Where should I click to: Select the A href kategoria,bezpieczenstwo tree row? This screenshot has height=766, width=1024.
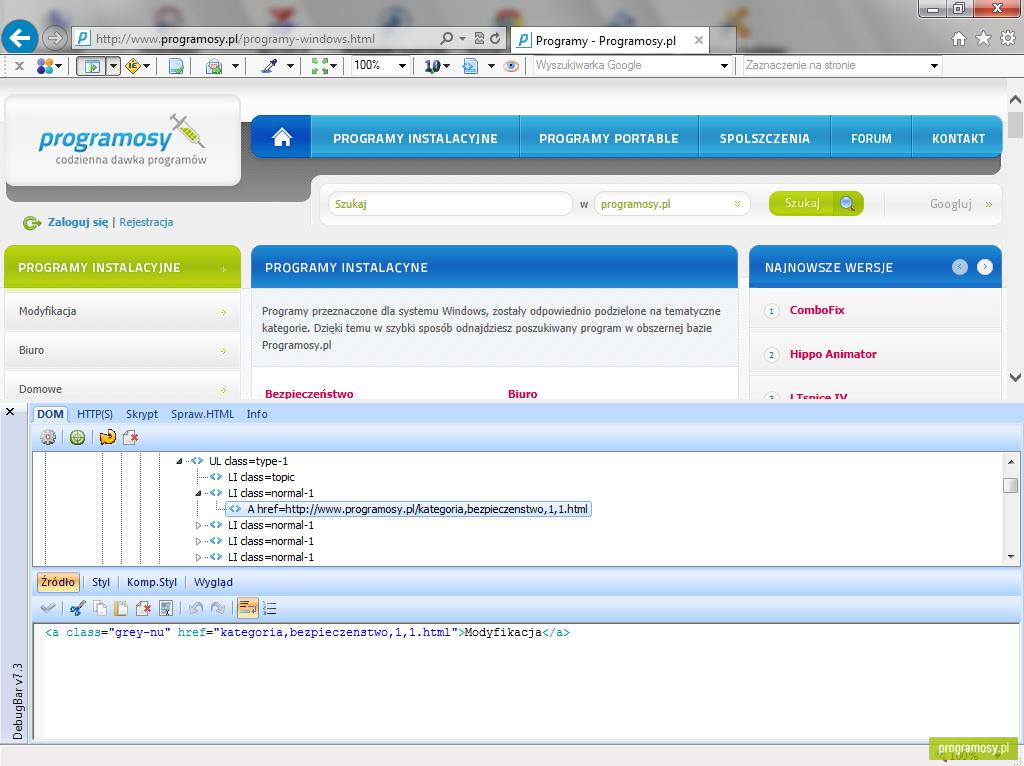tap(409, 509)
